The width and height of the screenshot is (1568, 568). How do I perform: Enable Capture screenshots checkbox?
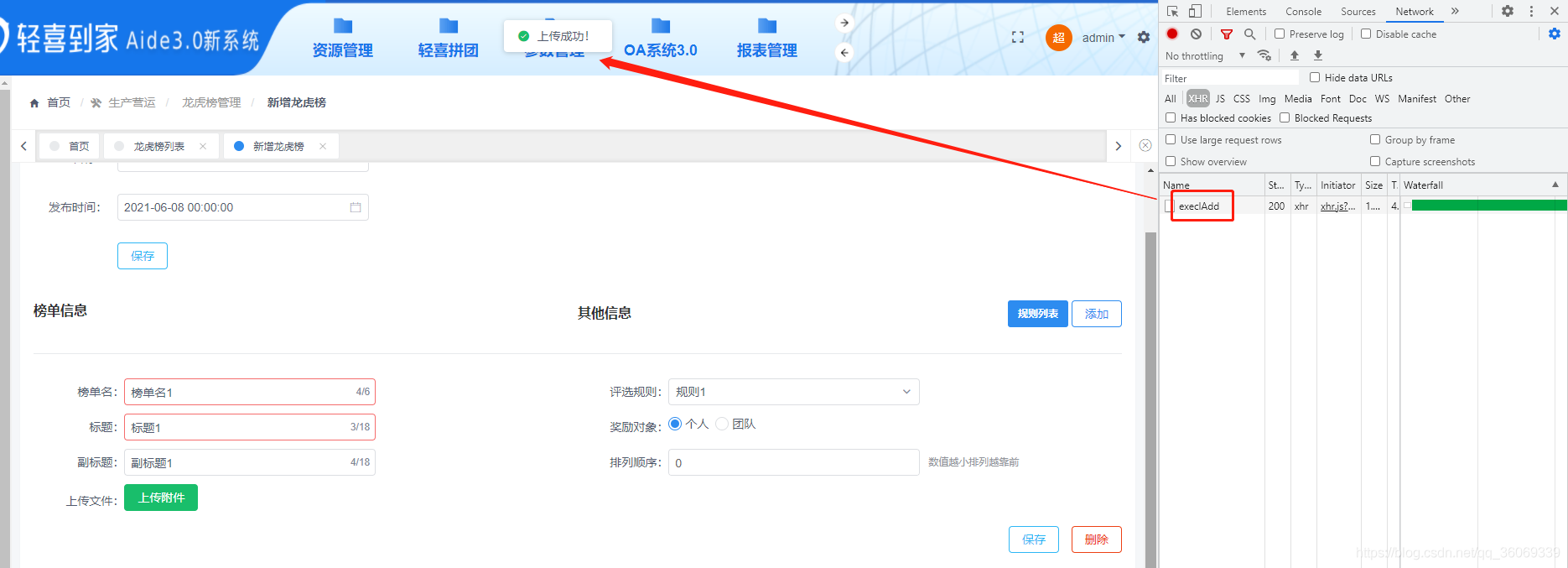(1375, 161)
